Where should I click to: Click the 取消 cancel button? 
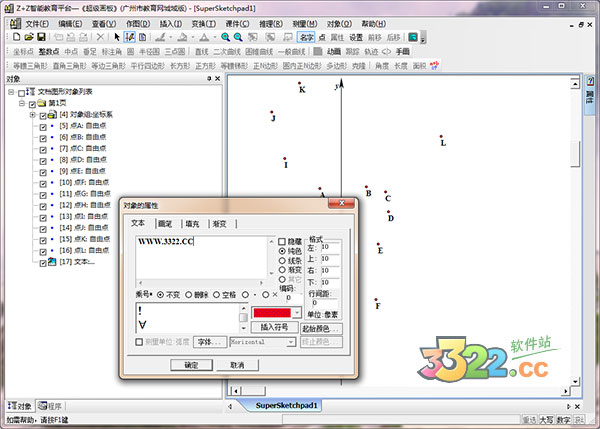[x=237, y=365]
